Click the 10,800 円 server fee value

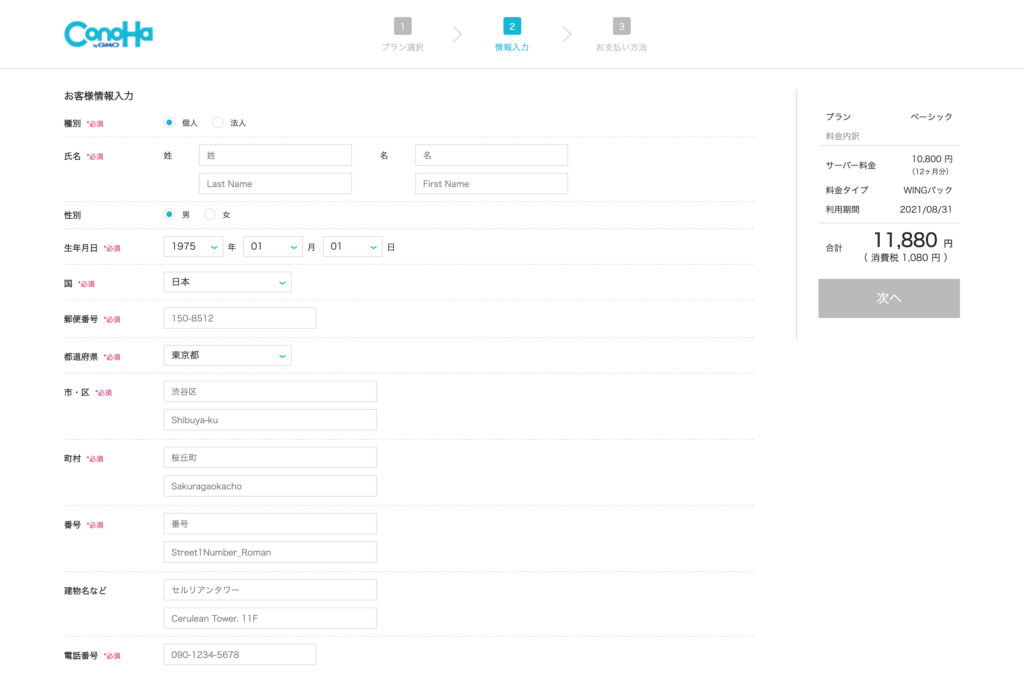pyautogui.click(x=932, y=159)
